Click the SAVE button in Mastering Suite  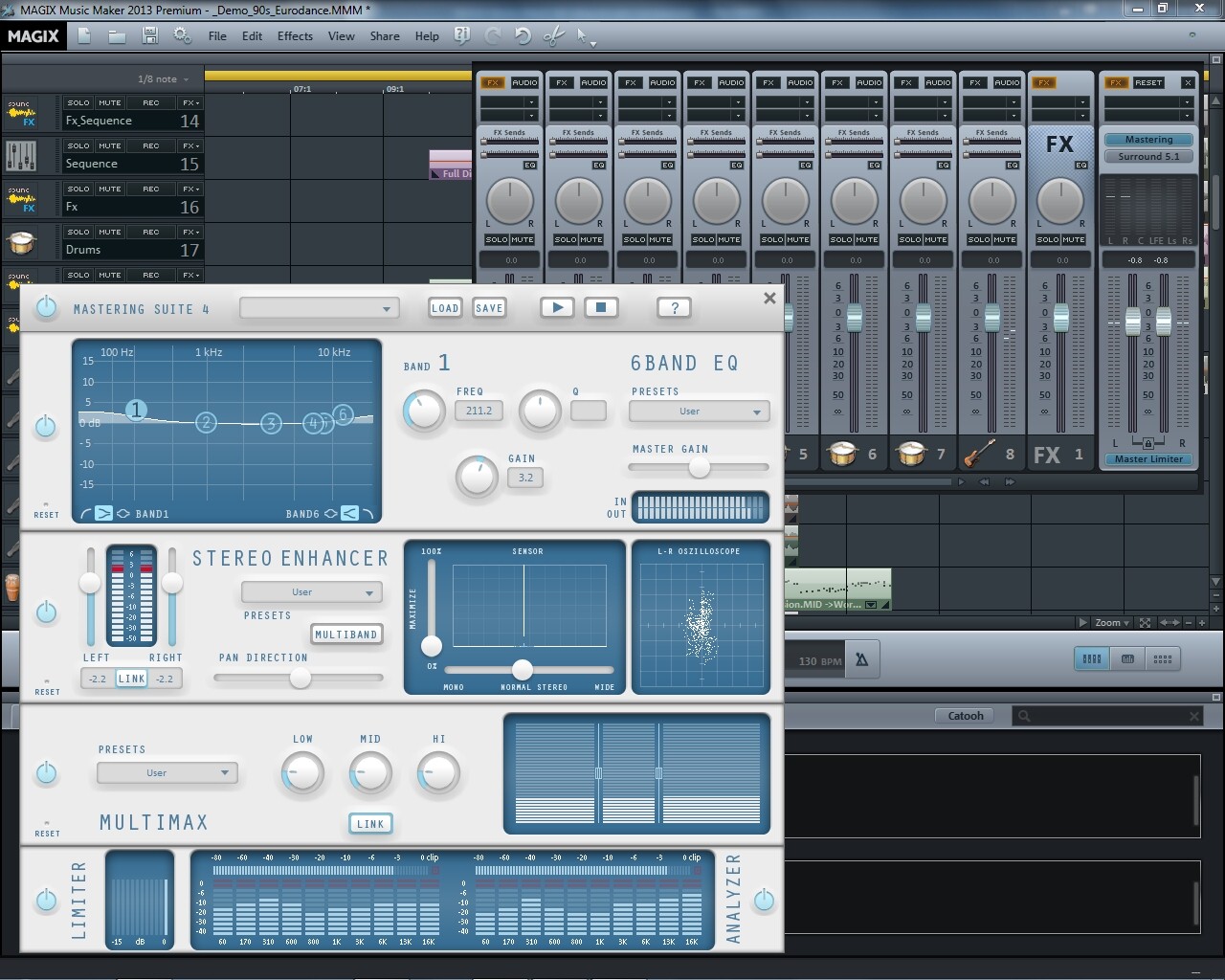(489, 307)
